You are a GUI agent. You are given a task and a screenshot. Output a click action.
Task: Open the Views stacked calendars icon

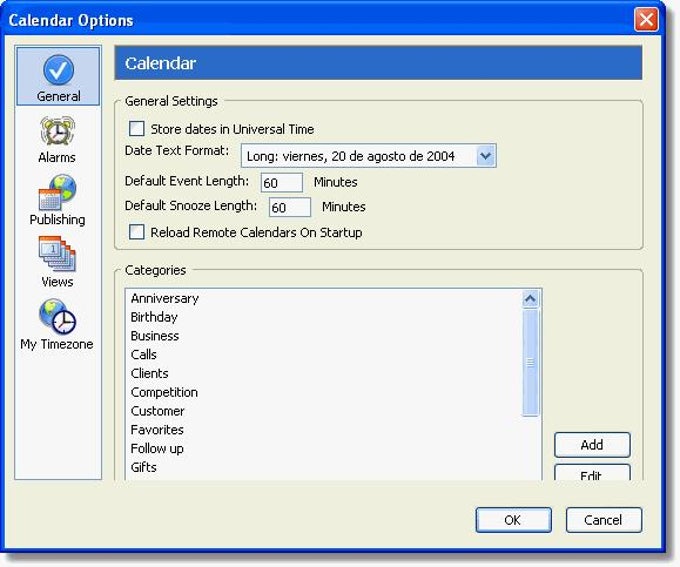57,254
